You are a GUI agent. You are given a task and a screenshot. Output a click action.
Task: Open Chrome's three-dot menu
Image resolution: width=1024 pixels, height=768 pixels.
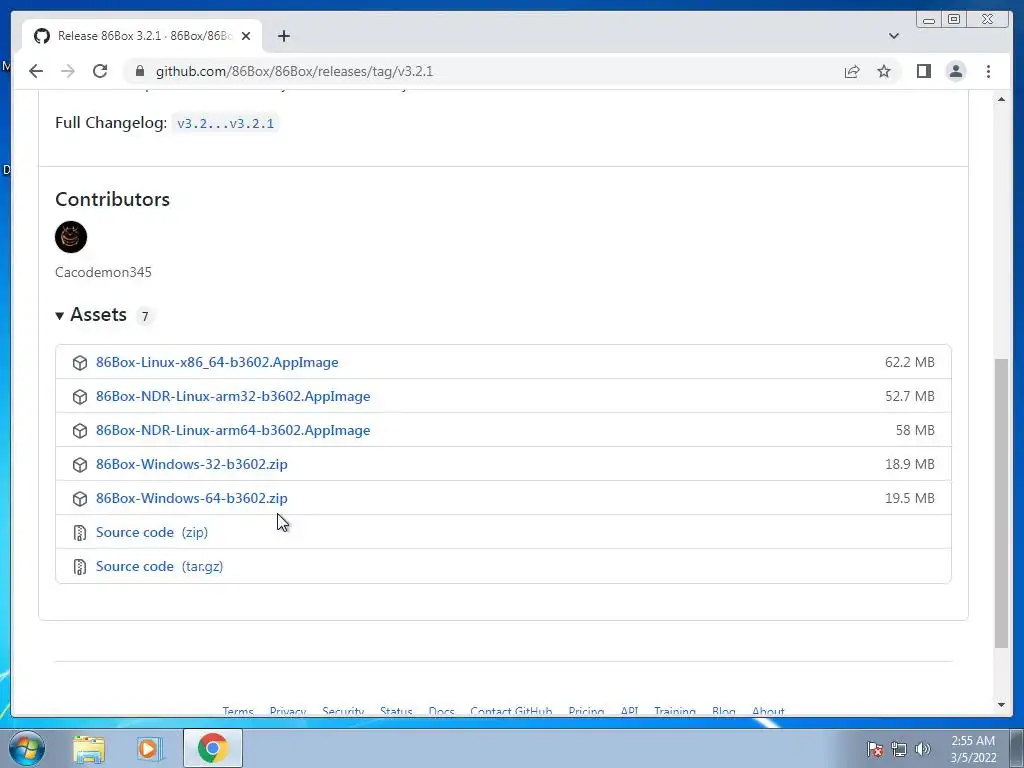point(988,71)
